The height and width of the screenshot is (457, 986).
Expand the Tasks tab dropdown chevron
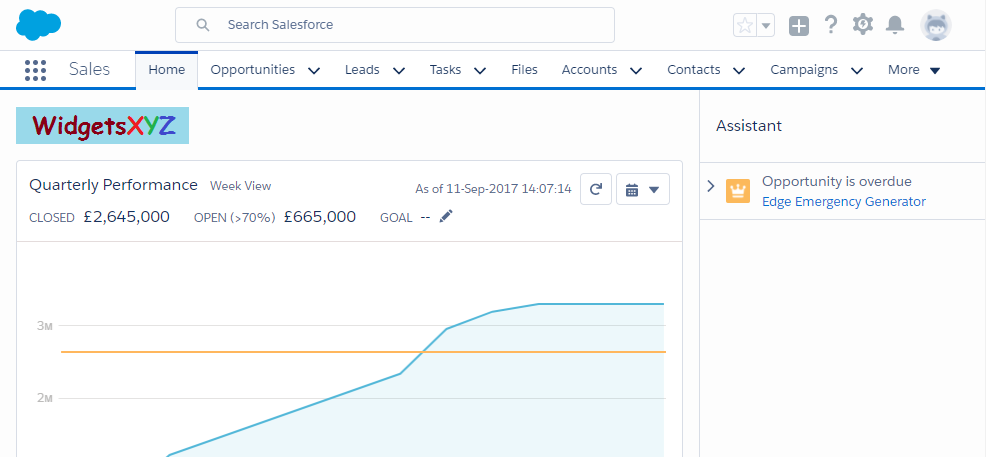(x=480, y=70)
